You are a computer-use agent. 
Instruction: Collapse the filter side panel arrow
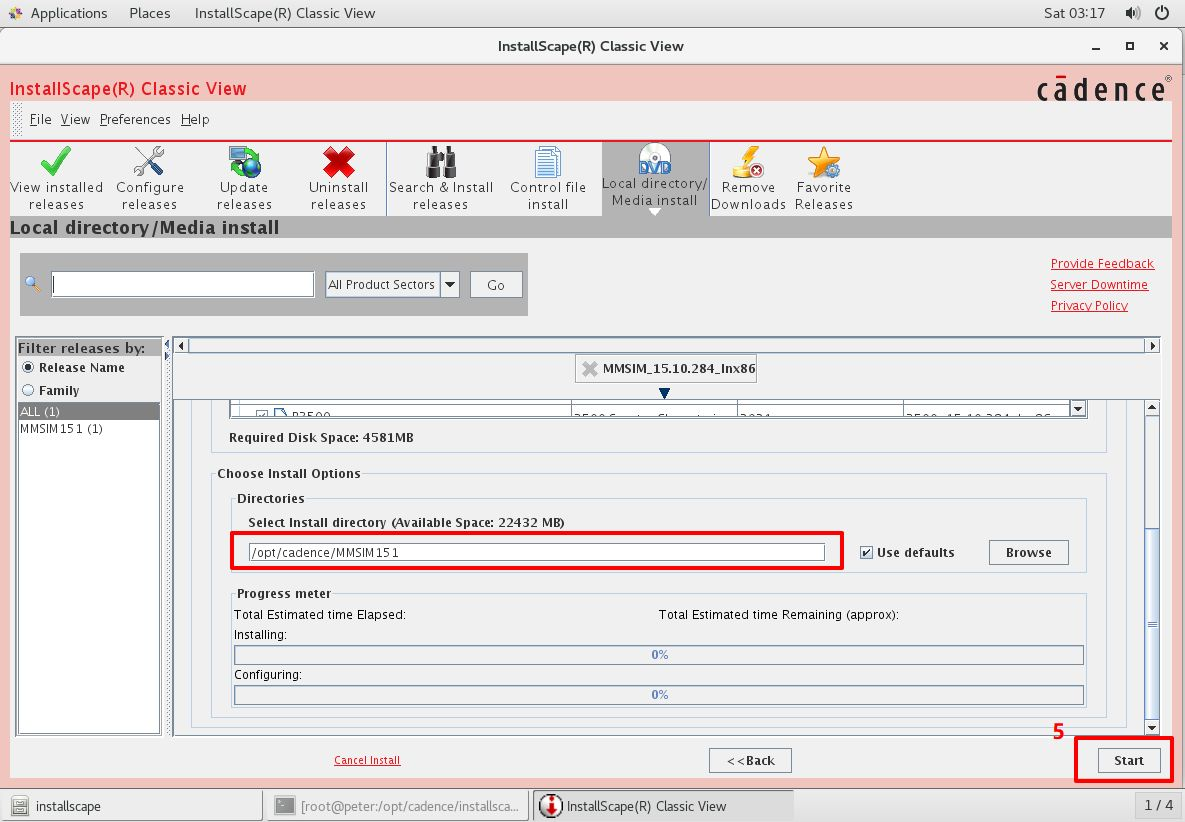167,345
